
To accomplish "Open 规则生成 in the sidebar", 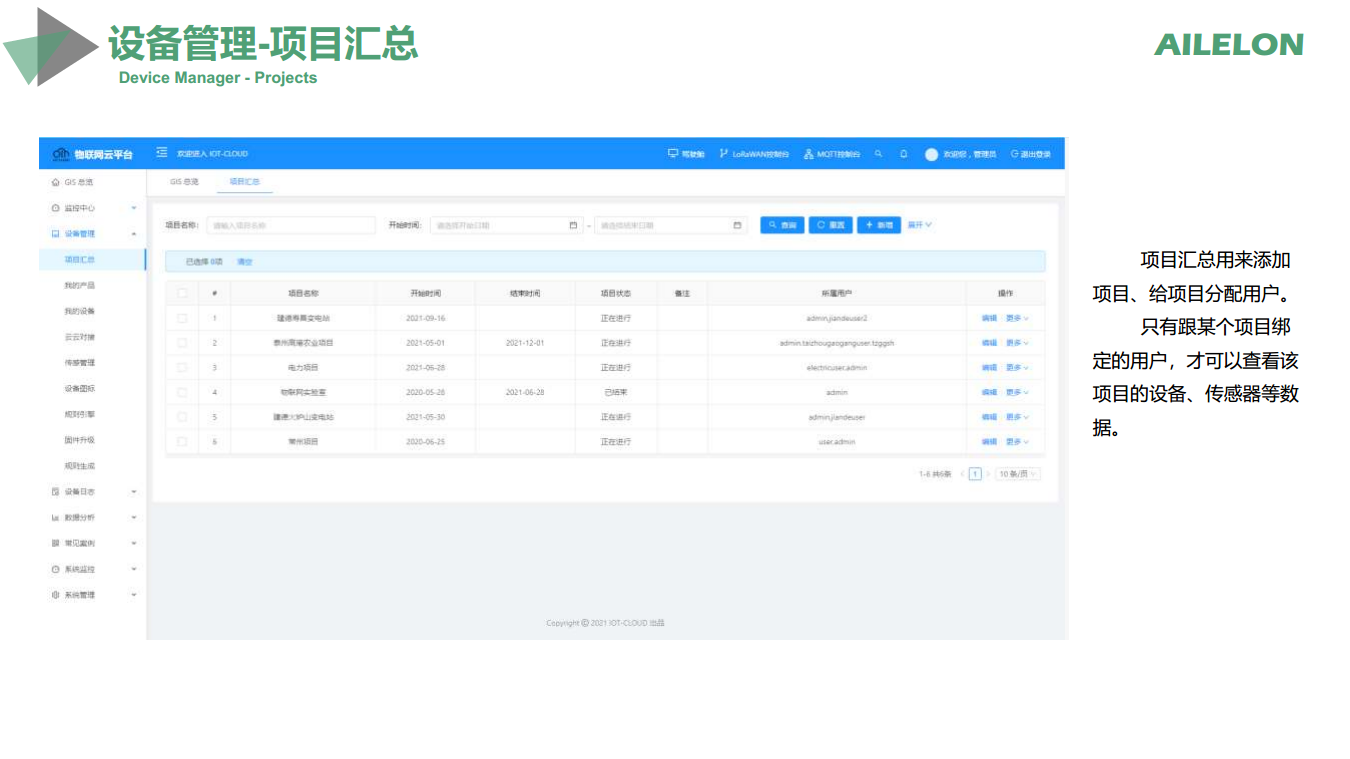I will [79, 466].
